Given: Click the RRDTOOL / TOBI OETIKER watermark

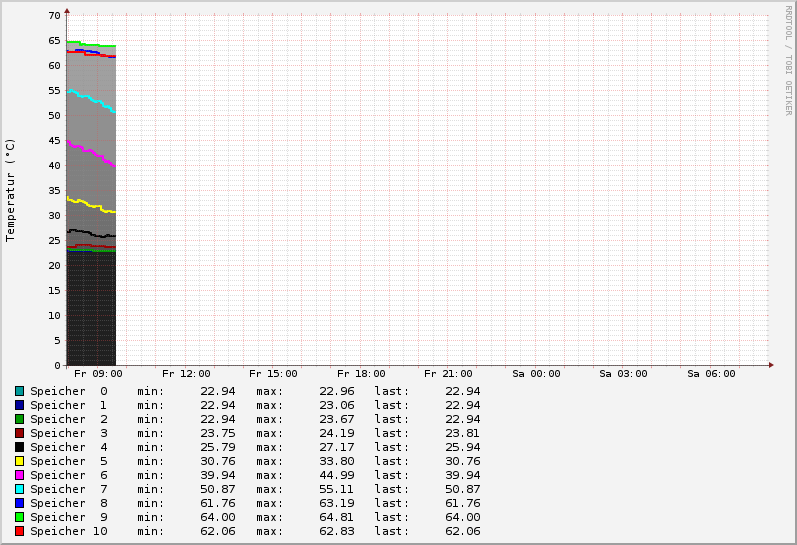Looking at the screenshot, I should (788, 60).
